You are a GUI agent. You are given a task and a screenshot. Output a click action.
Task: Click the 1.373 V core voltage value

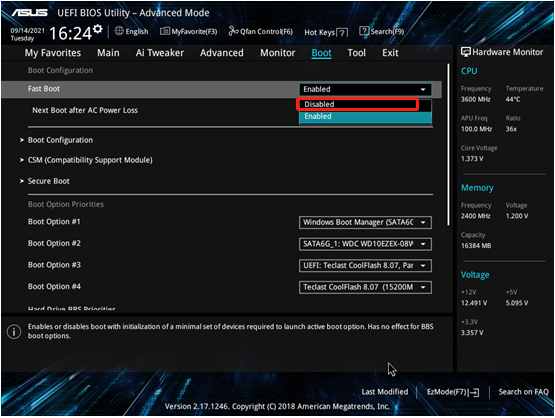click(472, 159)
